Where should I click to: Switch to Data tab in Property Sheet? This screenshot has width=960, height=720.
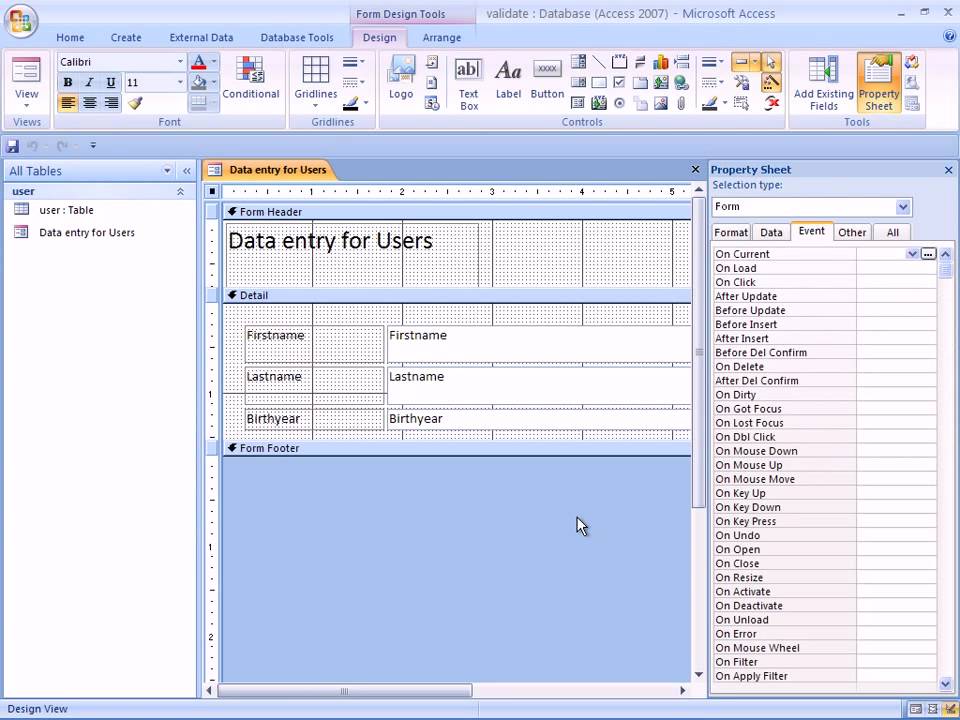(x=771, y=233)
